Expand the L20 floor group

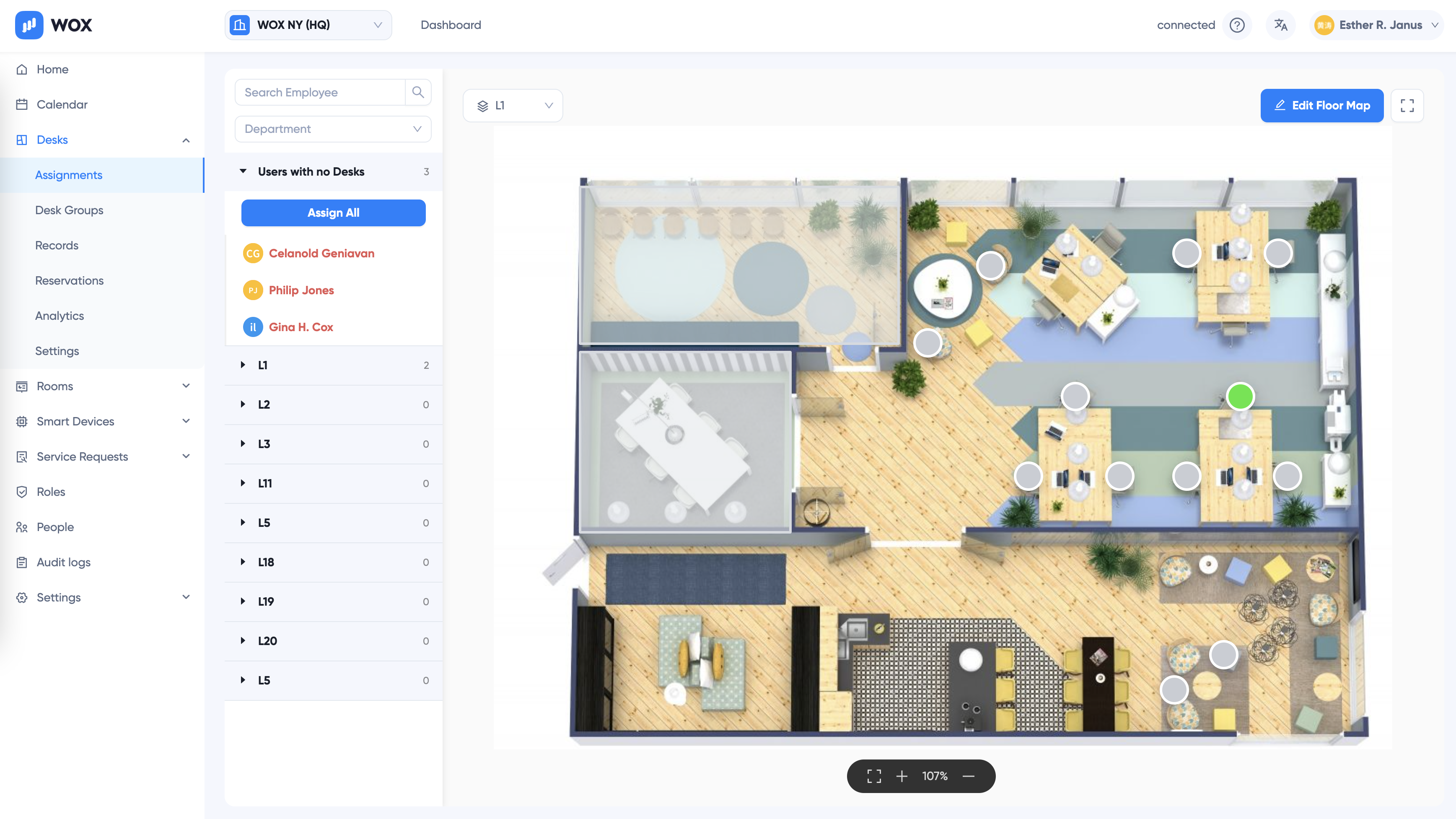pyautogui.click(x=243, y=640)
